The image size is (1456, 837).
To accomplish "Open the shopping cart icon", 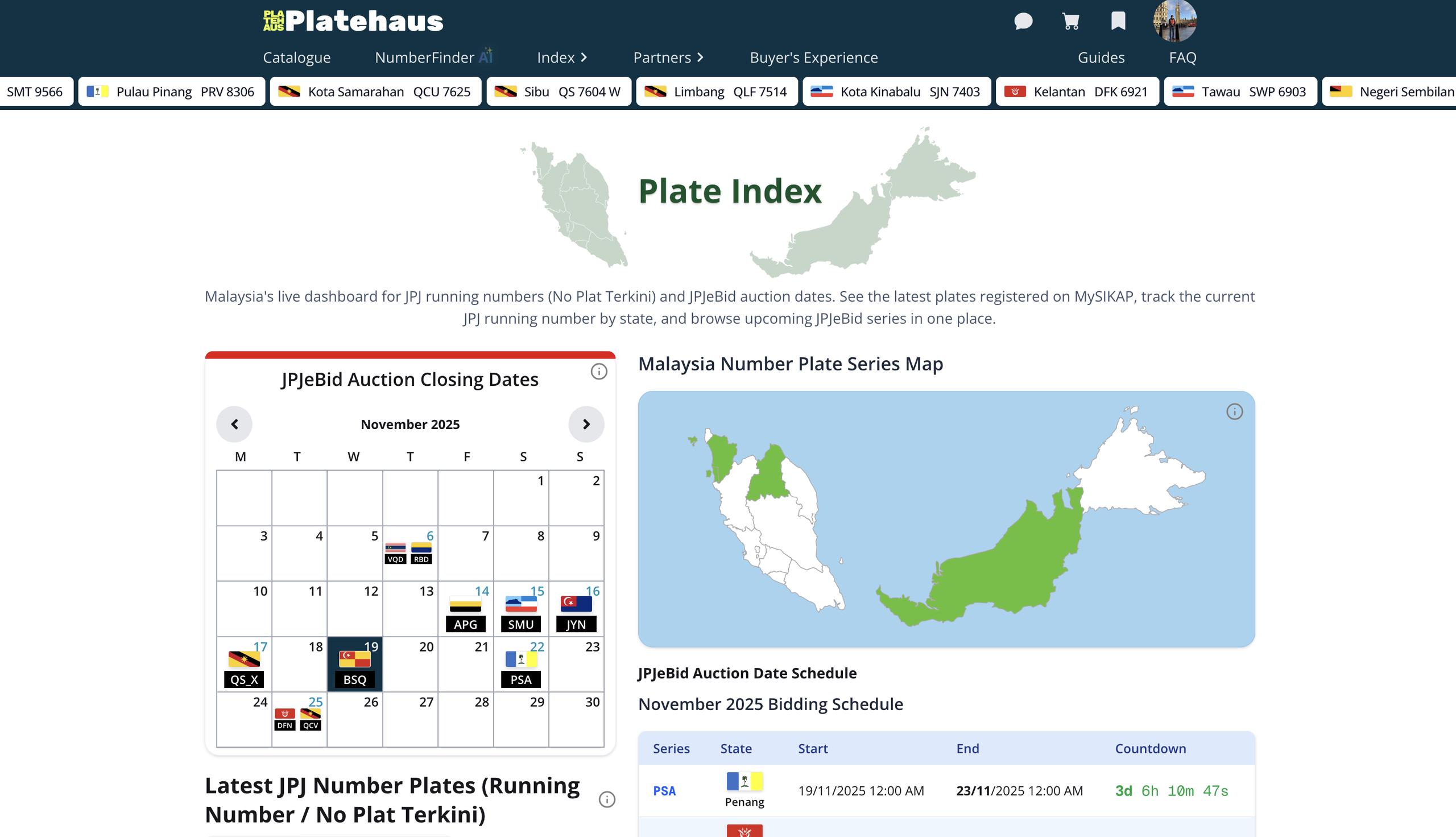I will 1070,21.
